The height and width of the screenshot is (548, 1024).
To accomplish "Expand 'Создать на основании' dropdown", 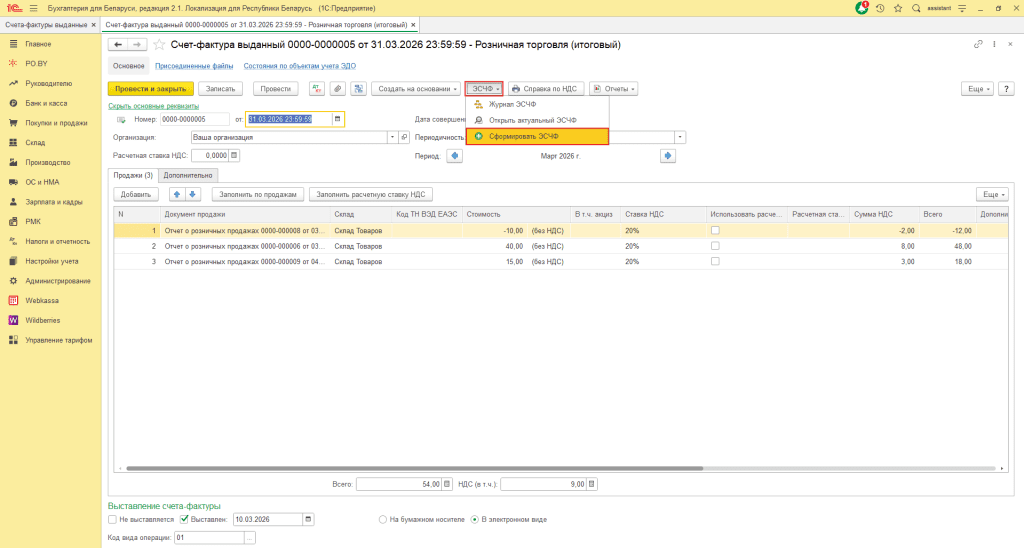I will click(416, 88).
